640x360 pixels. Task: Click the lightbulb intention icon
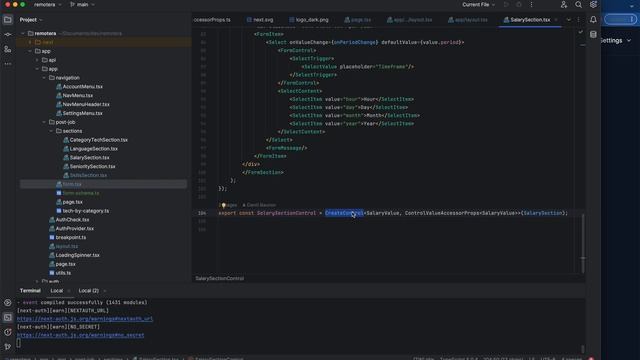coord(223,205)
